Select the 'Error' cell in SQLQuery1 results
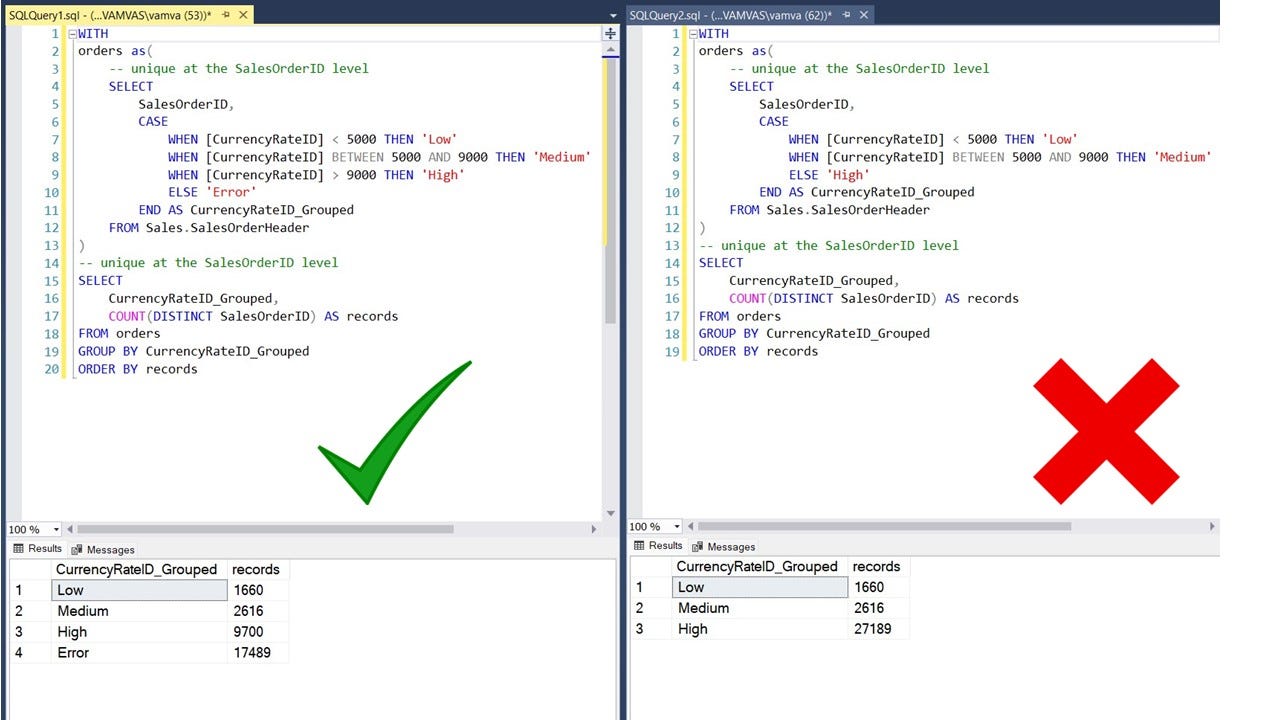 tap(138, 652)
